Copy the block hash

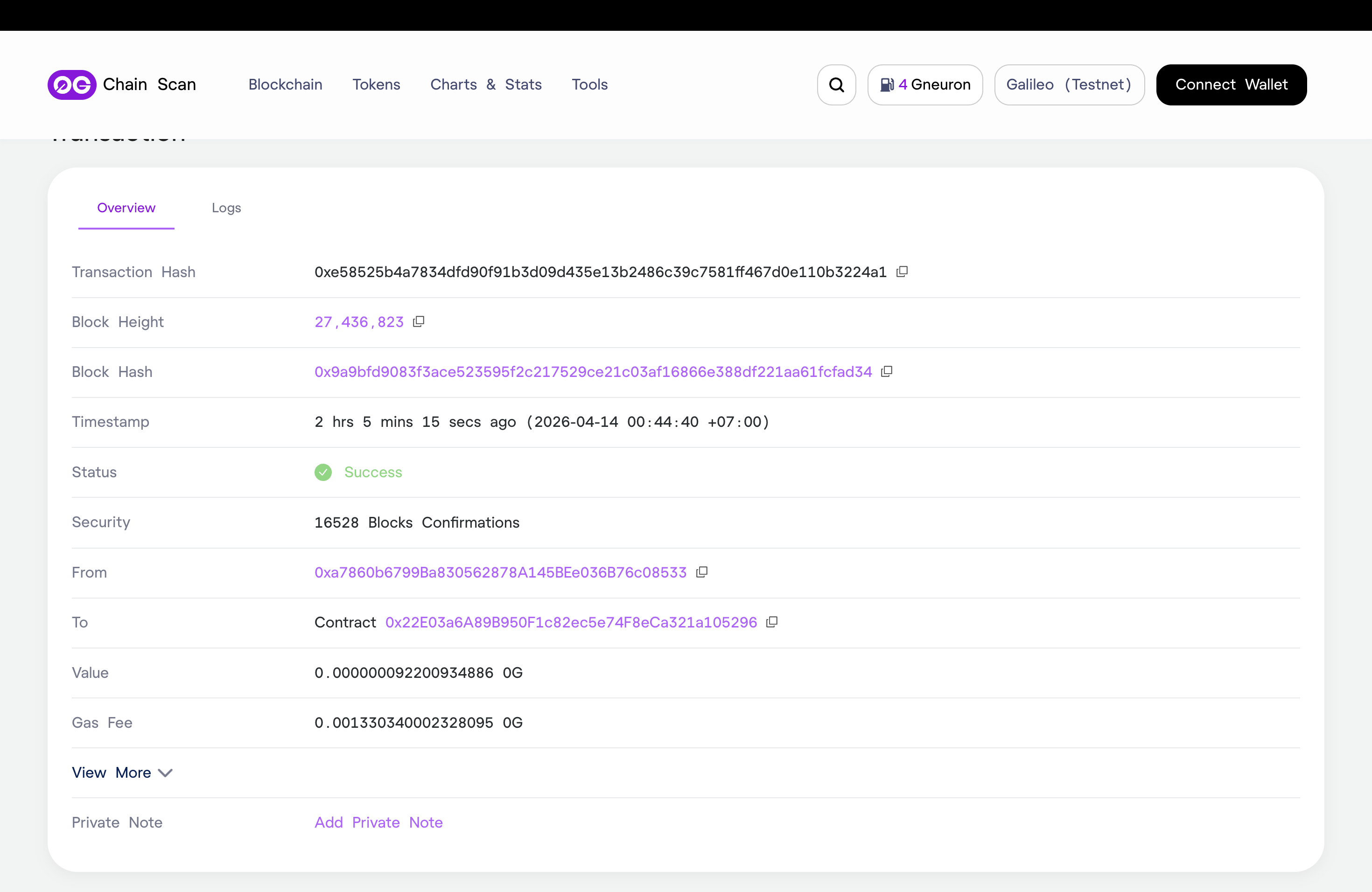click(887, 372)
